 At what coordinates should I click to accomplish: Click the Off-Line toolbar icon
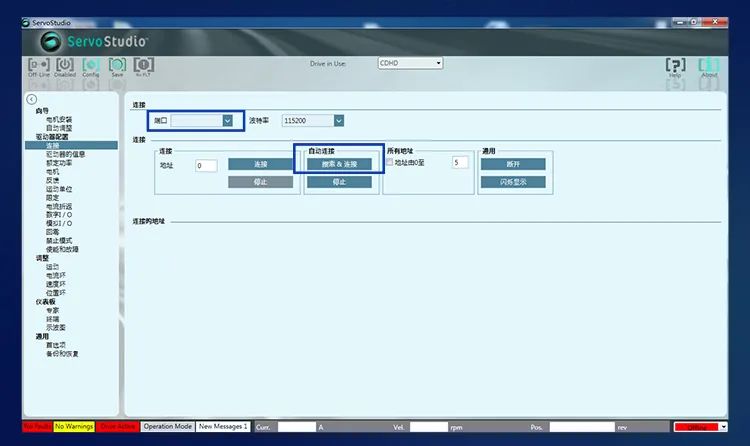coord(39,65)
